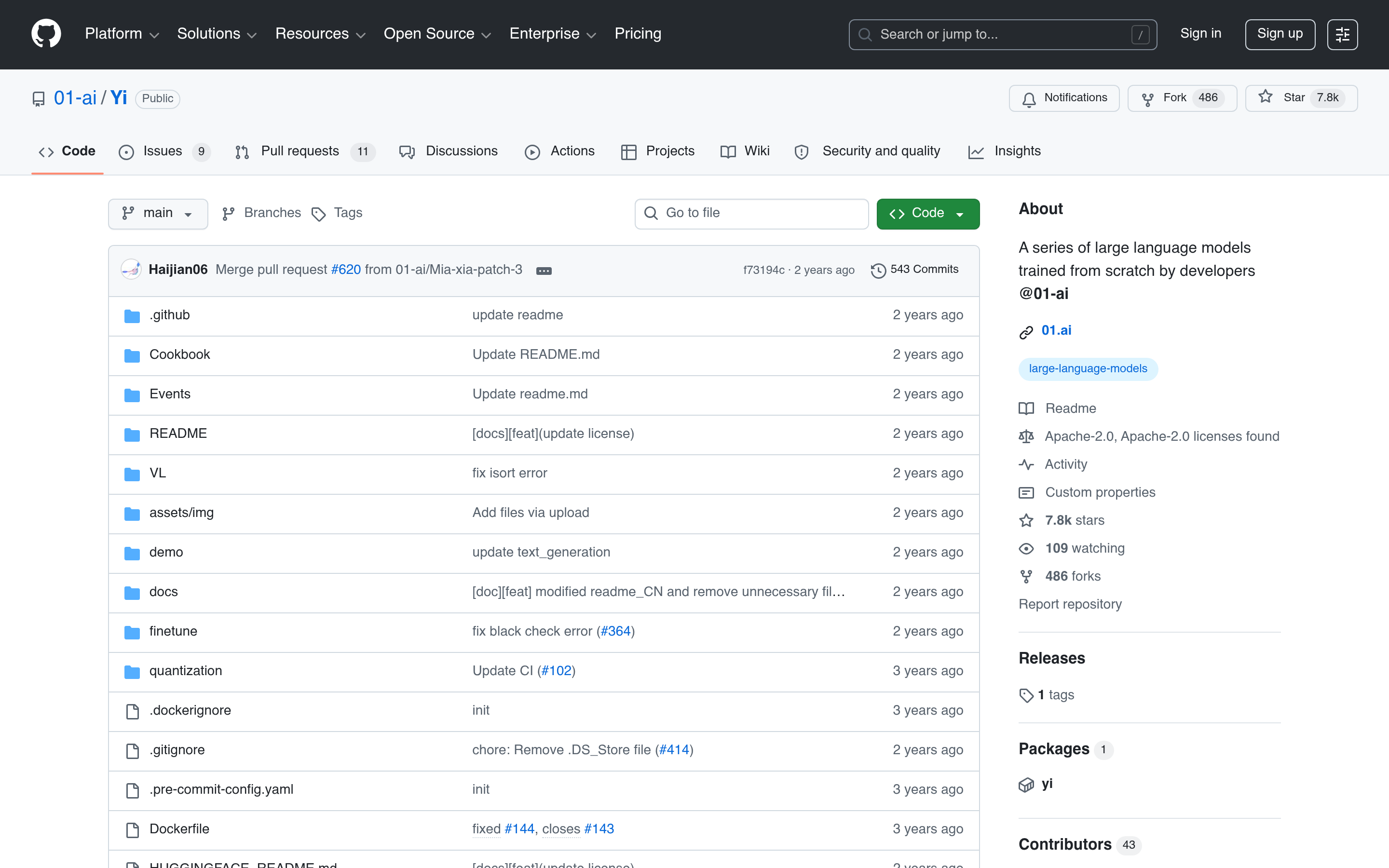
Task: Click the Search or jump to field
Action: coord(1002,34)
